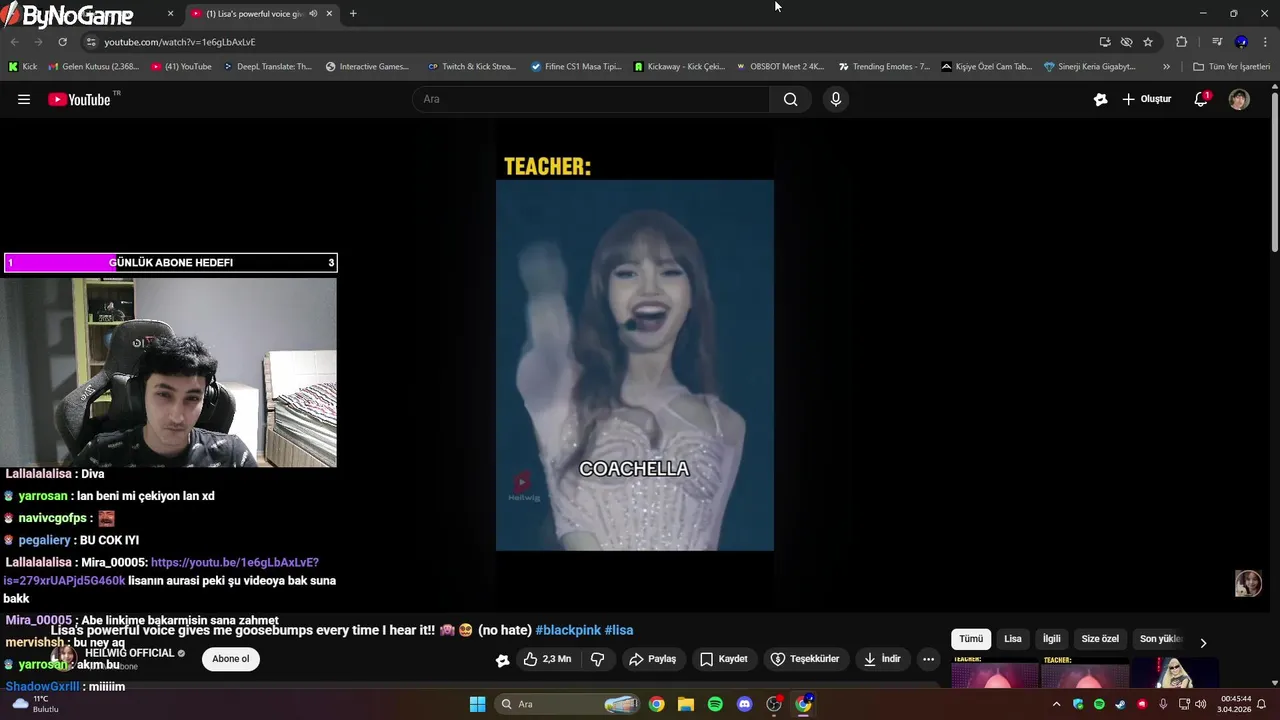Click the video player showing COACHELLA
Image resolution: width=1280 pixels, height=720 pixels.
tap(635, 365)
